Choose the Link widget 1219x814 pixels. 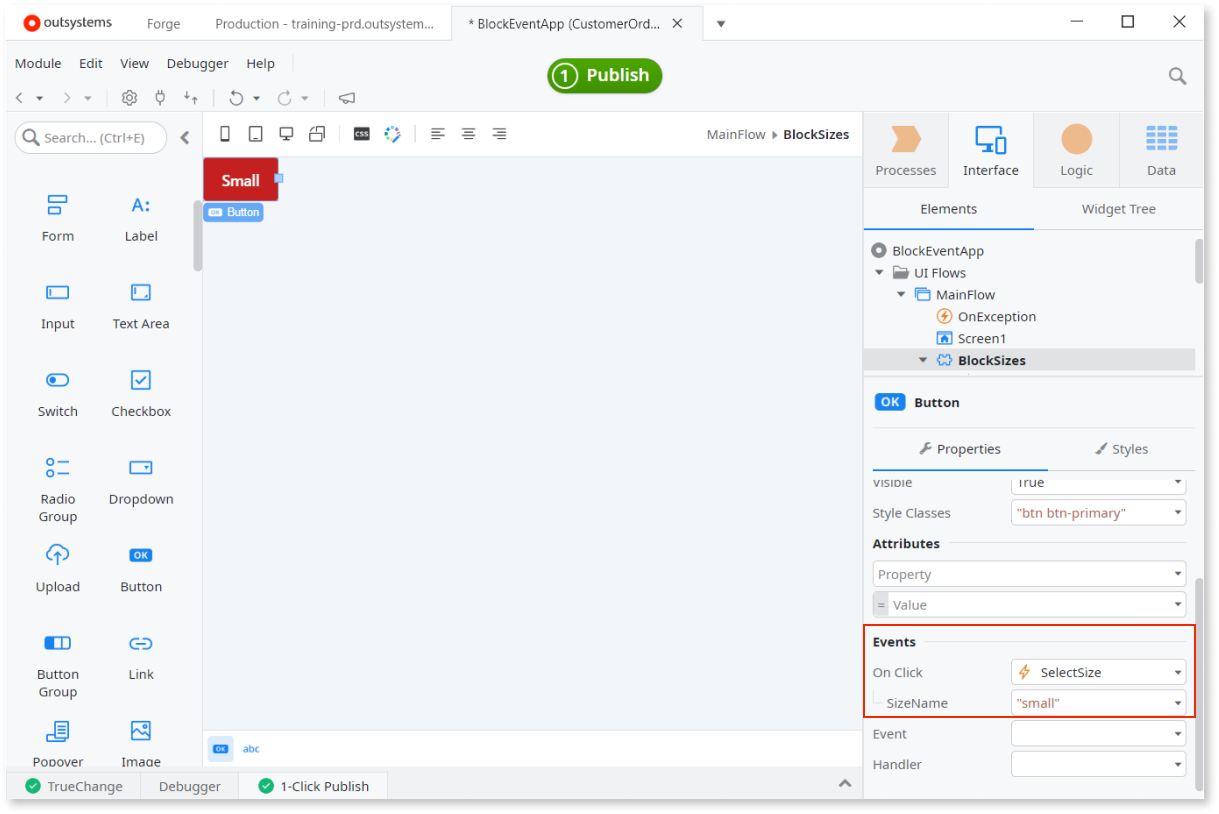[x=141, y=656]
